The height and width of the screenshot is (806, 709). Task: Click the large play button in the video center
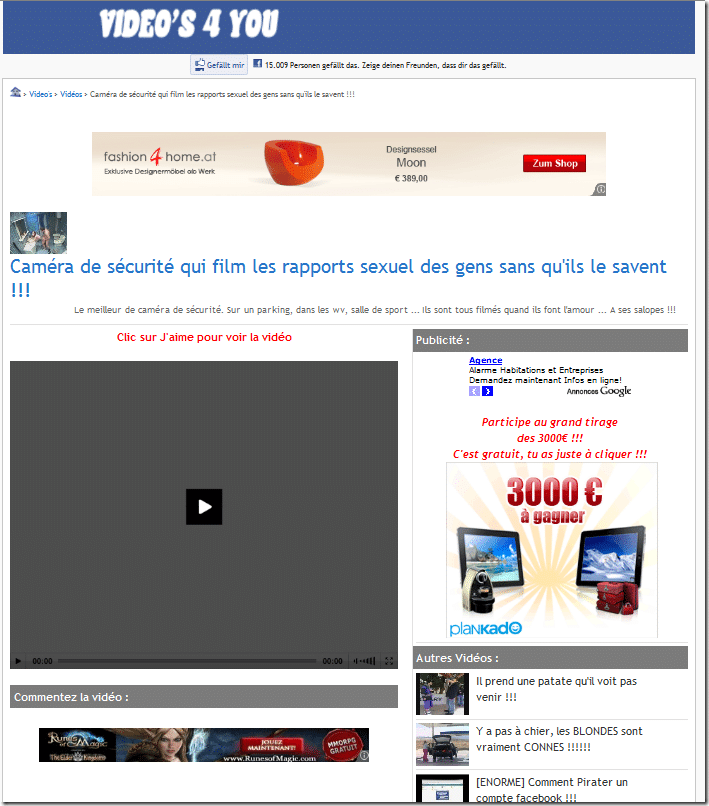click(x=204, y=507)
